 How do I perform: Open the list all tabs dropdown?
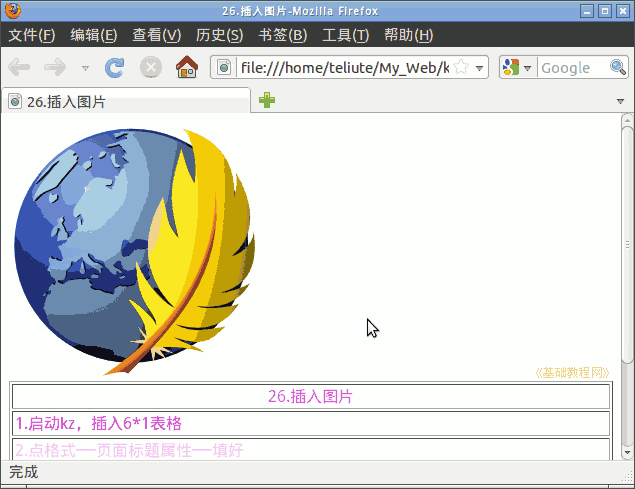click(620, 101)
